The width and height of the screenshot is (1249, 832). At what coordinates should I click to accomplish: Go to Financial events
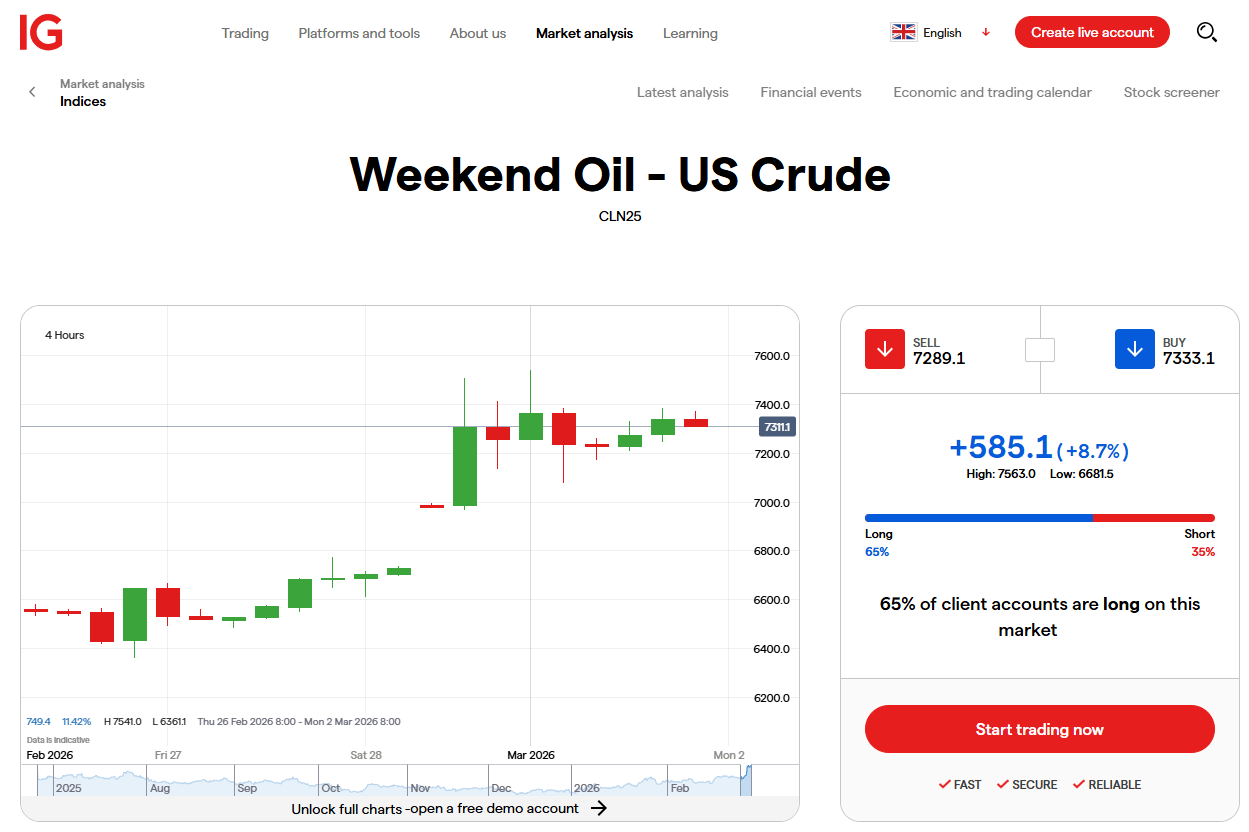(x=811, y=92)
